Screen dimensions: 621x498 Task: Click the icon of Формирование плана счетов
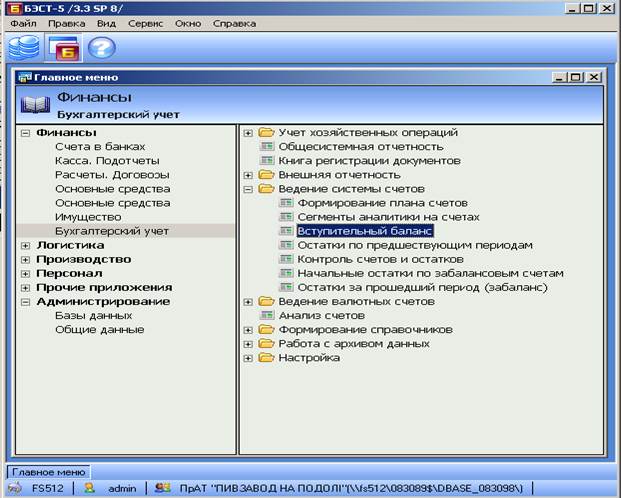point(286,203)
